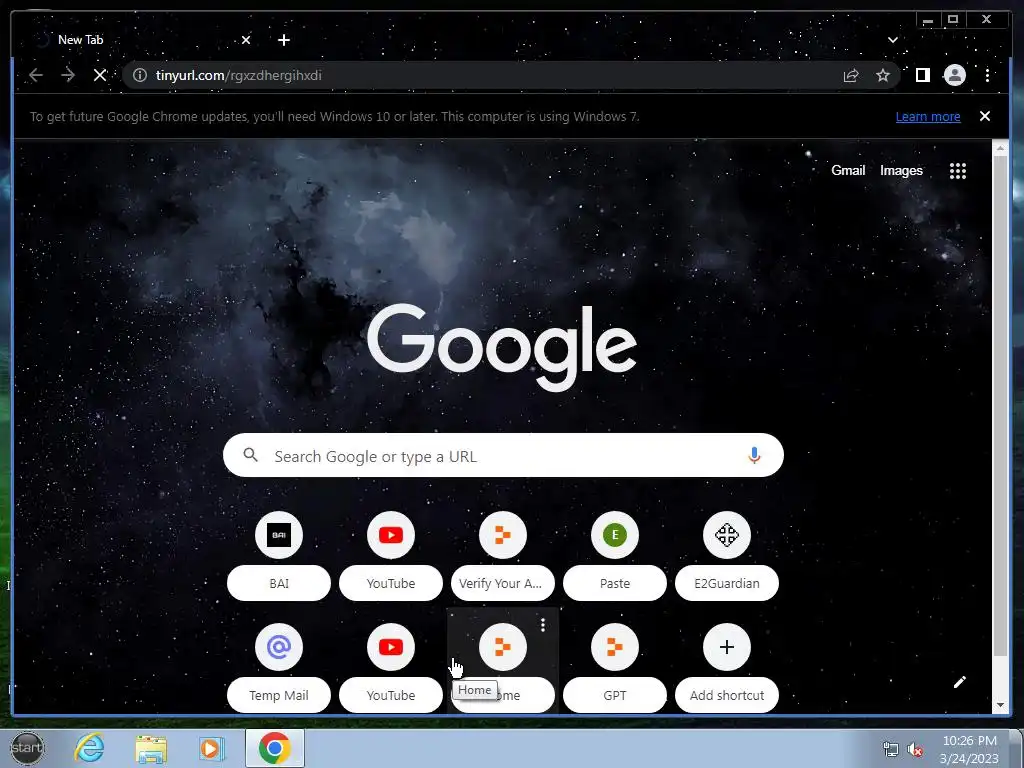Customize this page pencil icon
The image size is (1024, 768).
pos(959,682)
